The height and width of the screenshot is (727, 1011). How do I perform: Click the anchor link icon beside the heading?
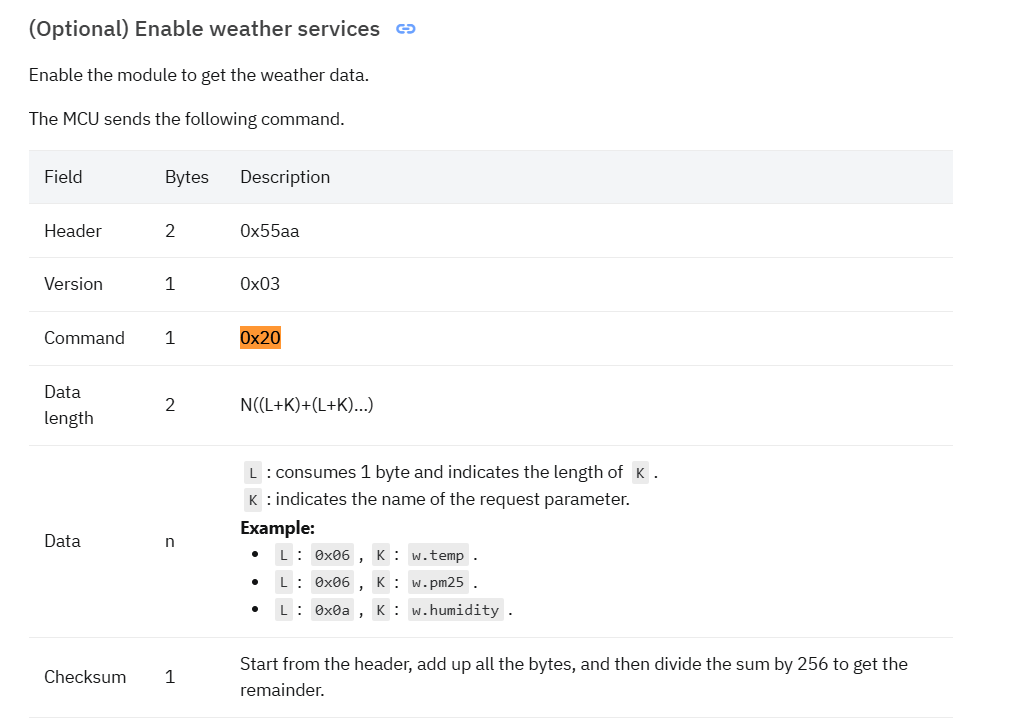406,29
